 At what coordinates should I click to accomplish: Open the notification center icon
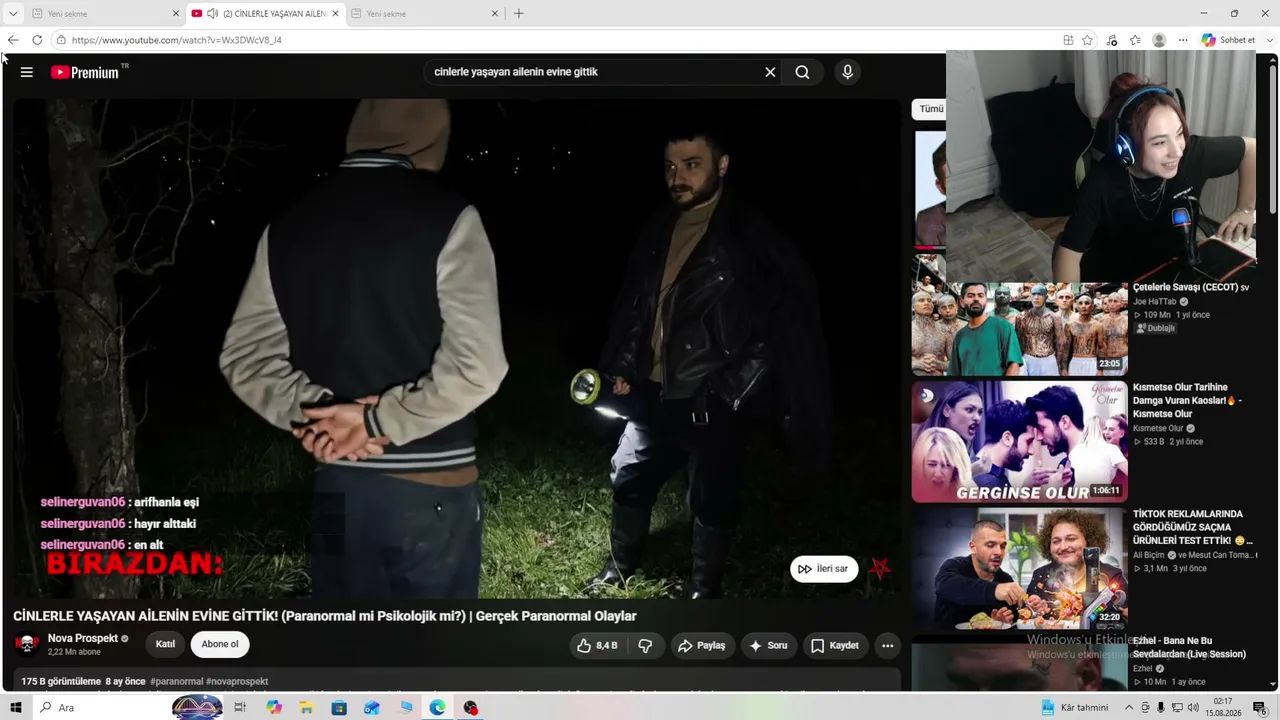click(x=1260, y=708)
